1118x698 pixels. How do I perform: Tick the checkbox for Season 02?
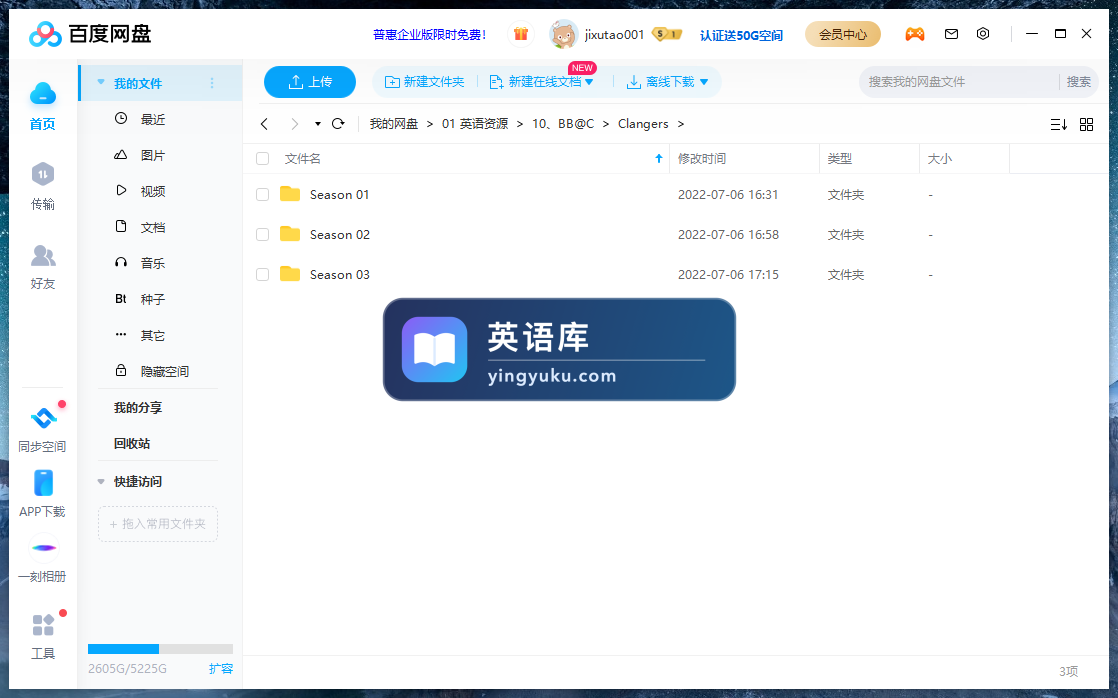262,235
